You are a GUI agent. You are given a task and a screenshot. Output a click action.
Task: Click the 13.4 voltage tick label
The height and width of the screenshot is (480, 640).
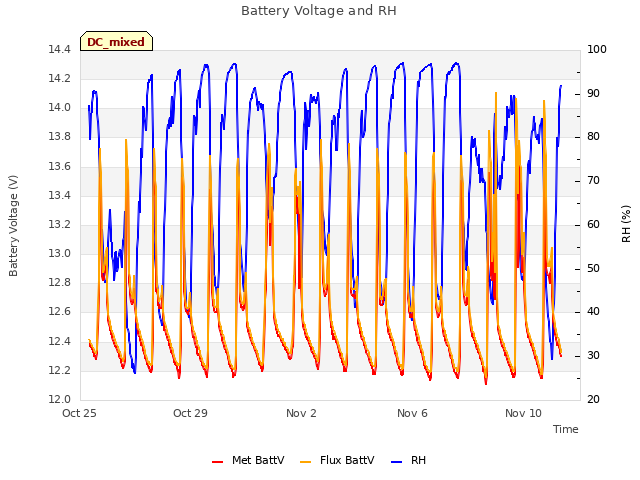click(x=60, y=196)
